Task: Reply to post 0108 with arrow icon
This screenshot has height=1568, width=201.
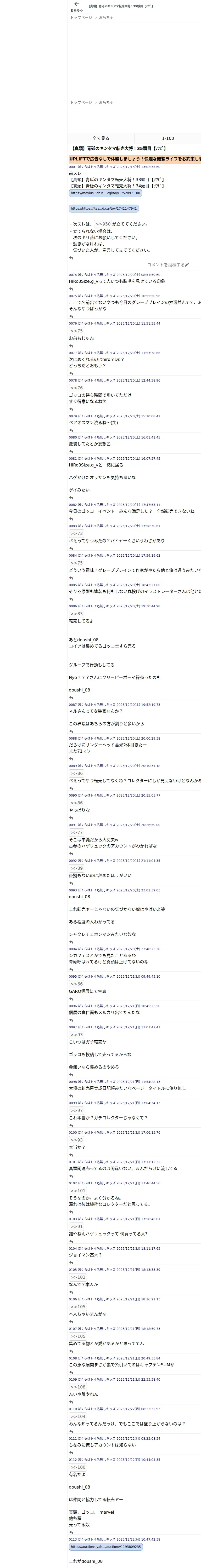Action: click(x=71, y=1372)
